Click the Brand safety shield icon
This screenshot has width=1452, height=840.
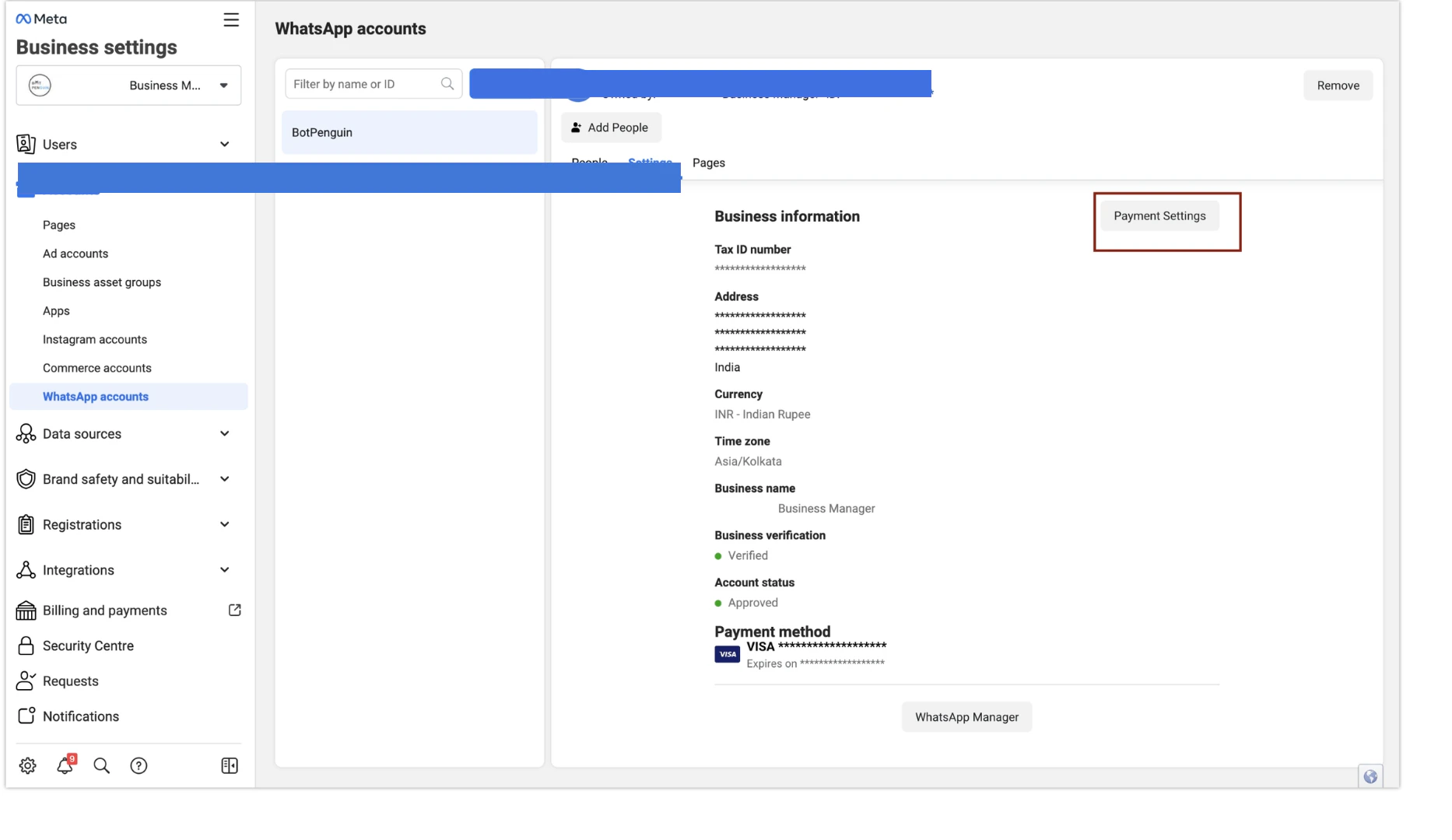(x=26, y=479)
